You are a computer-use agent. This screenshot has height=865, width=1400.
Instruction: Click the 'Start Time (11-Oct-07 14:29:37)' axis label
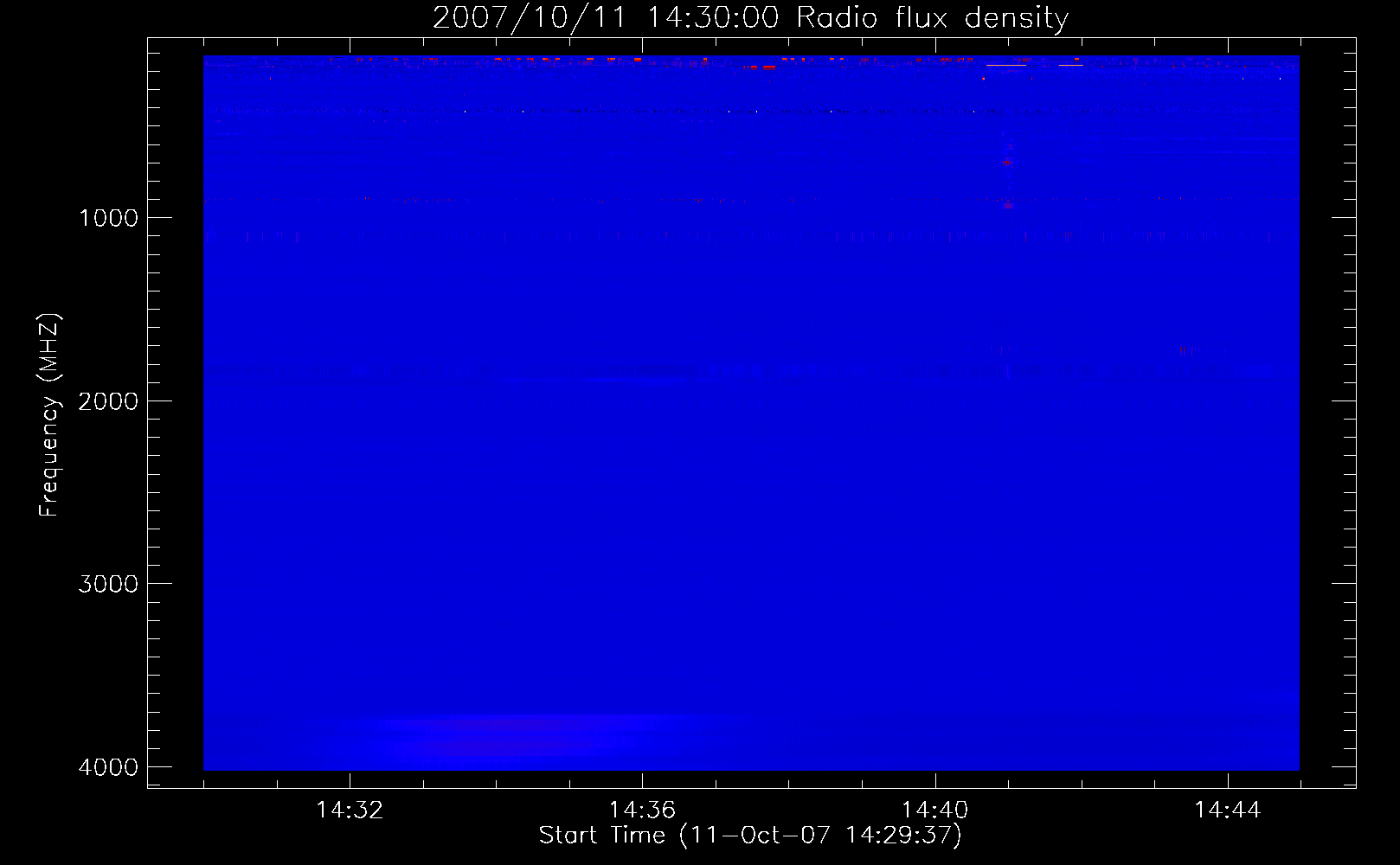click(x=750, y=836)
